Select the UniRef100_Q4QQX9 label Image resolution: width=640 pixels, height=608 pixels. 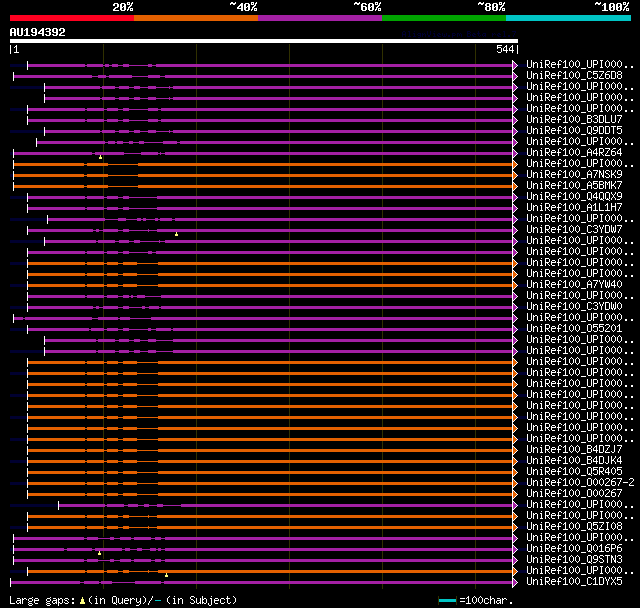pyautogui.click(x=574, y=197)
